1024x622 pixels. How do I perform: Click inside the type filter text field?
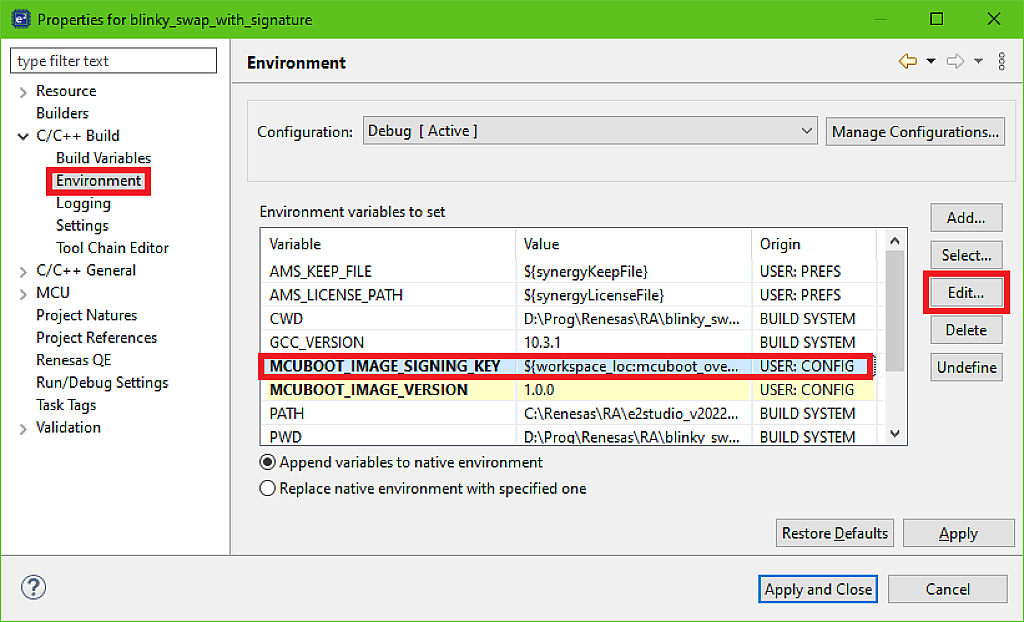113,61
